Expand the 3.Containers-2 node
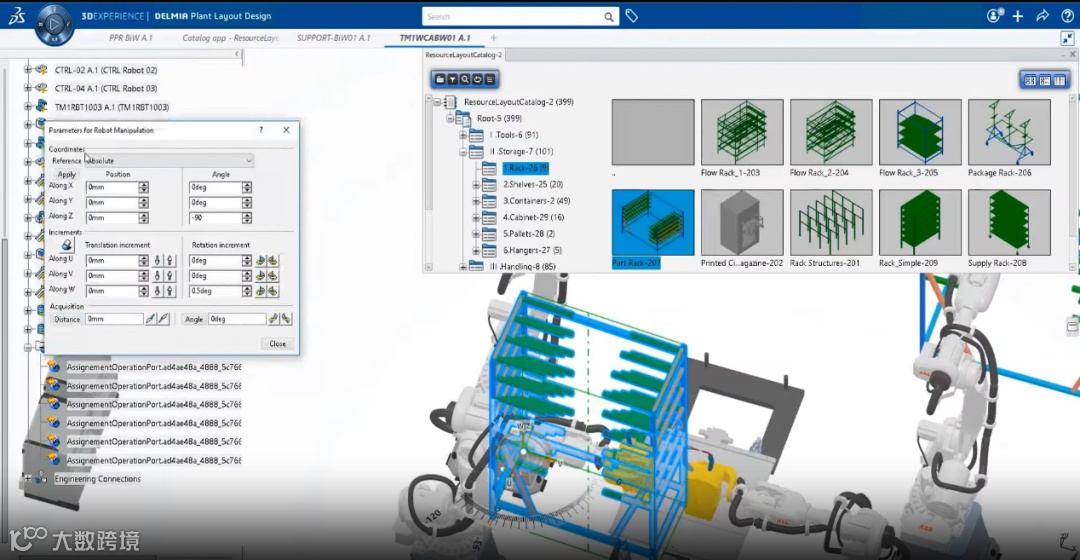 tap(476, 201)
